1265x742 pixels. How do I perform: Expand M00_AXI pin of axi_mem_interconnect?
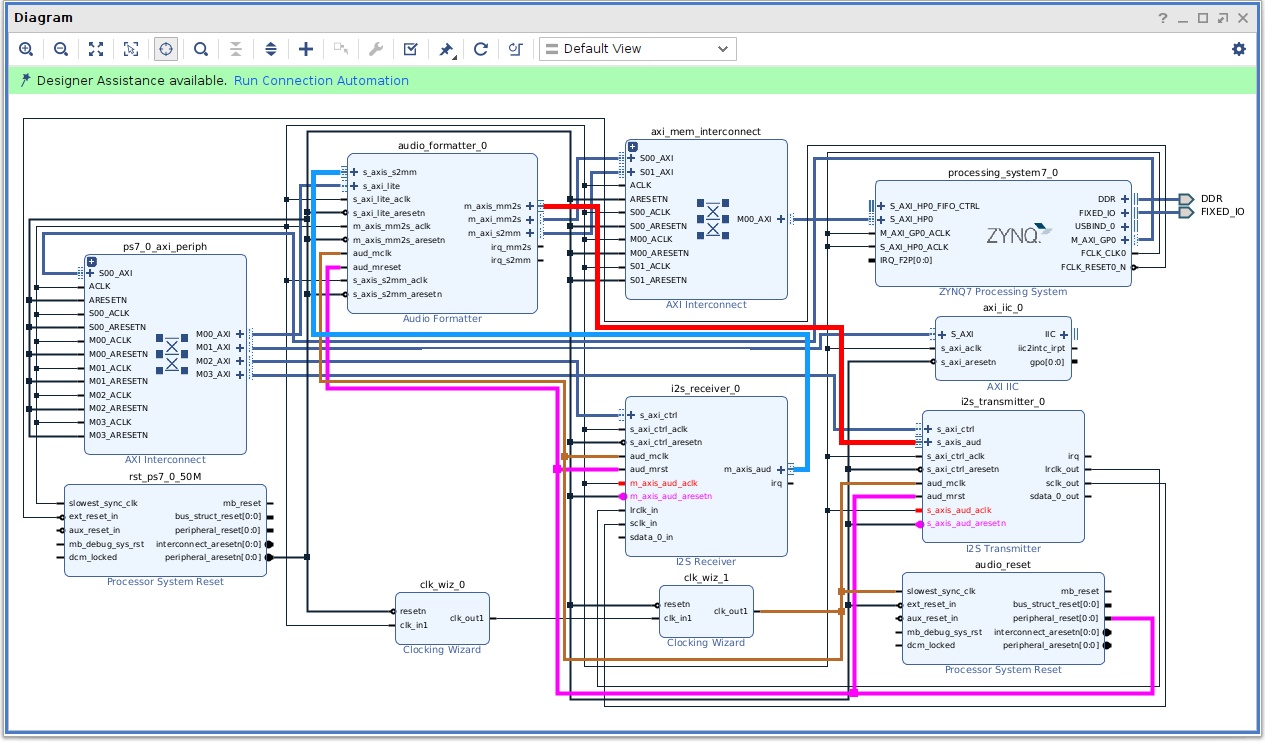[780, 219]
